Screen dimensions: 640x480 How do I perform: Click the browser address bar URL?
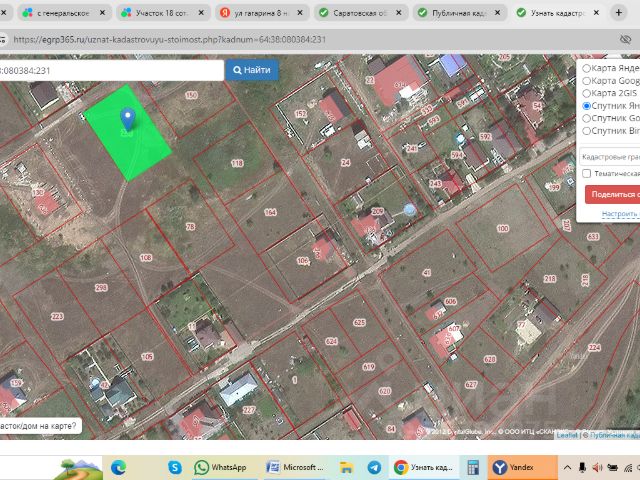(x=170, y=40)
